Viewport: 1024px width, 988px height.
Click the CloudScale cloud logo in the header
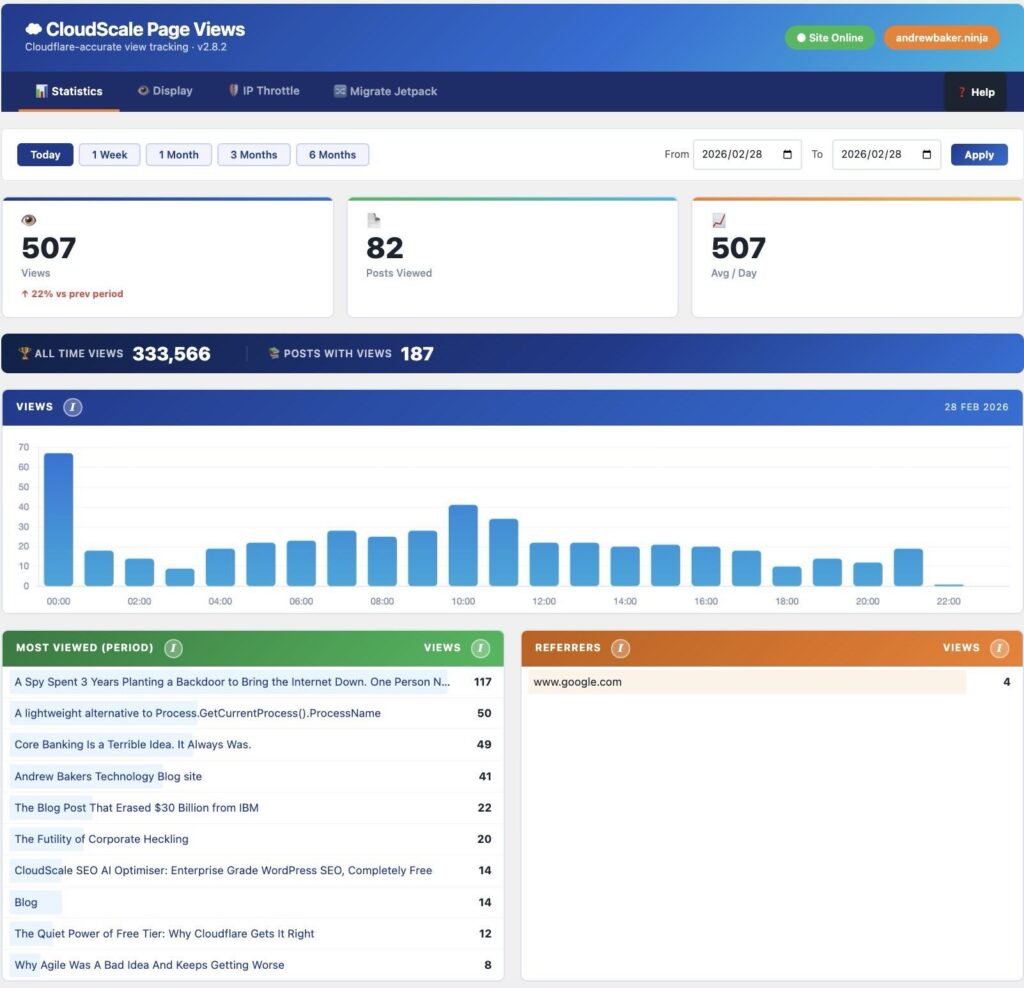[x=32, y=29]
